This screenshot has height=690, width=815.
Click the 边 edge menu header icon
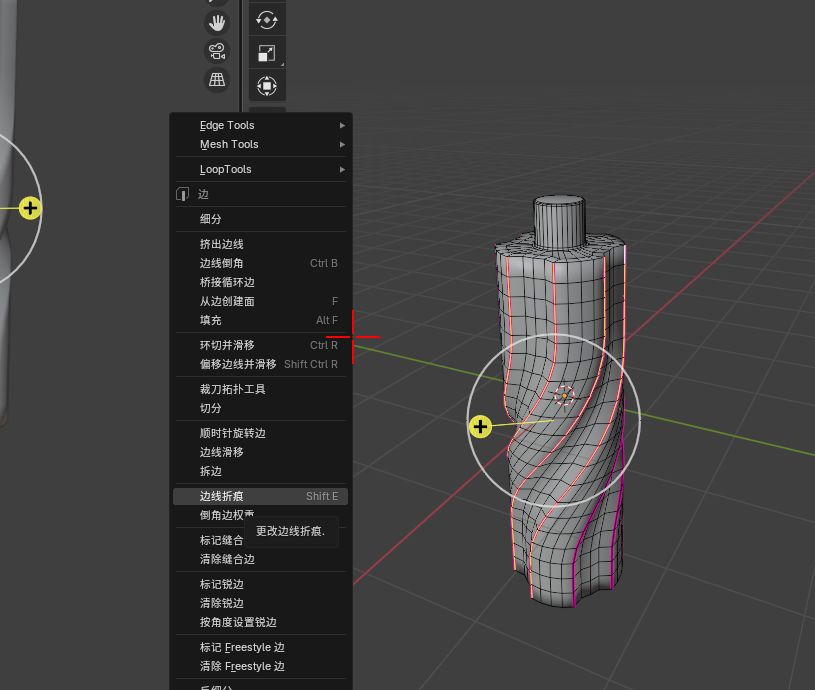pos(183,194)
